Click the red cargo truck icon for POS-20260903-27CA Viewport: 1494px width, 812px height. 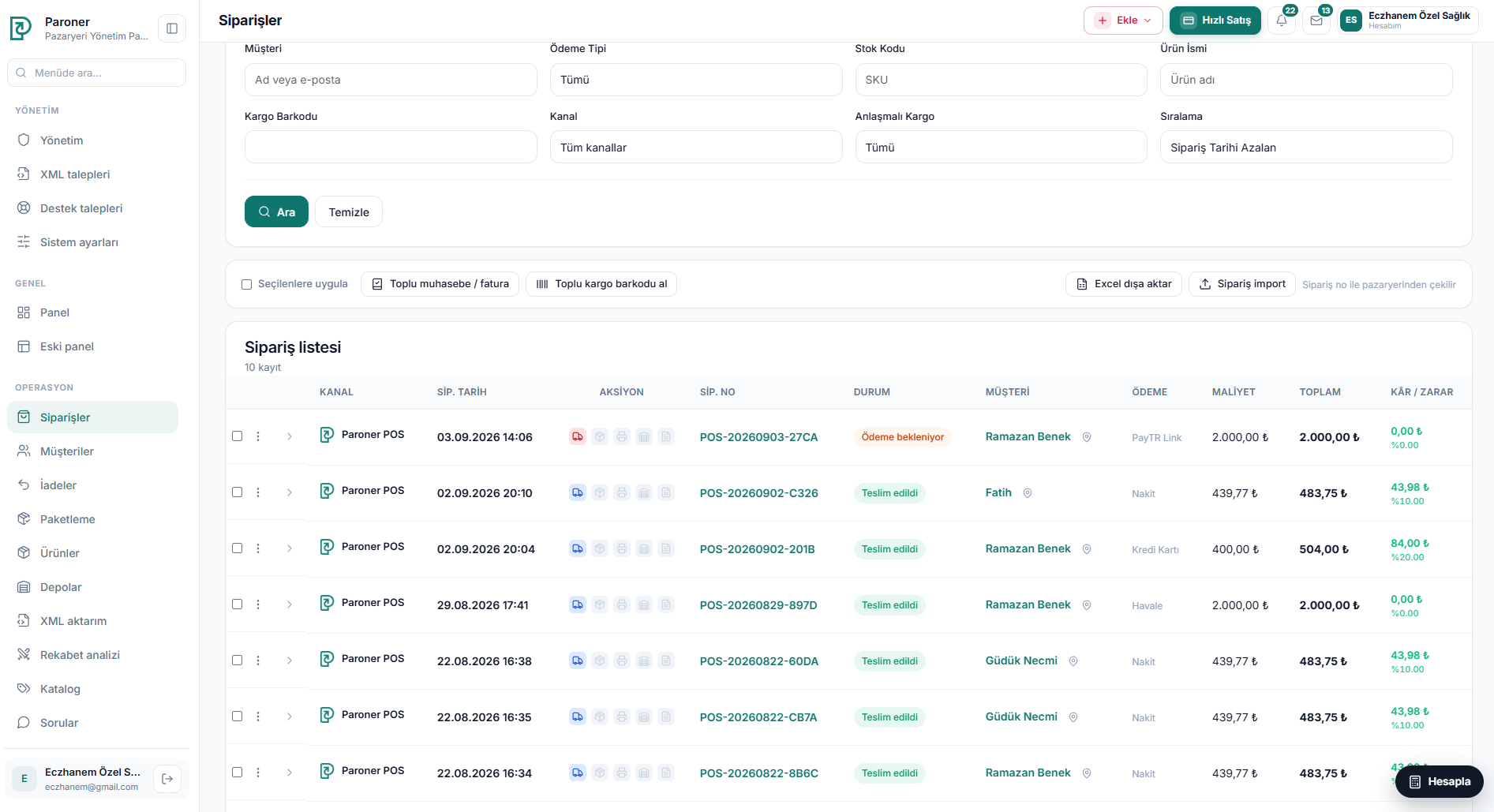tap(578, 436)
